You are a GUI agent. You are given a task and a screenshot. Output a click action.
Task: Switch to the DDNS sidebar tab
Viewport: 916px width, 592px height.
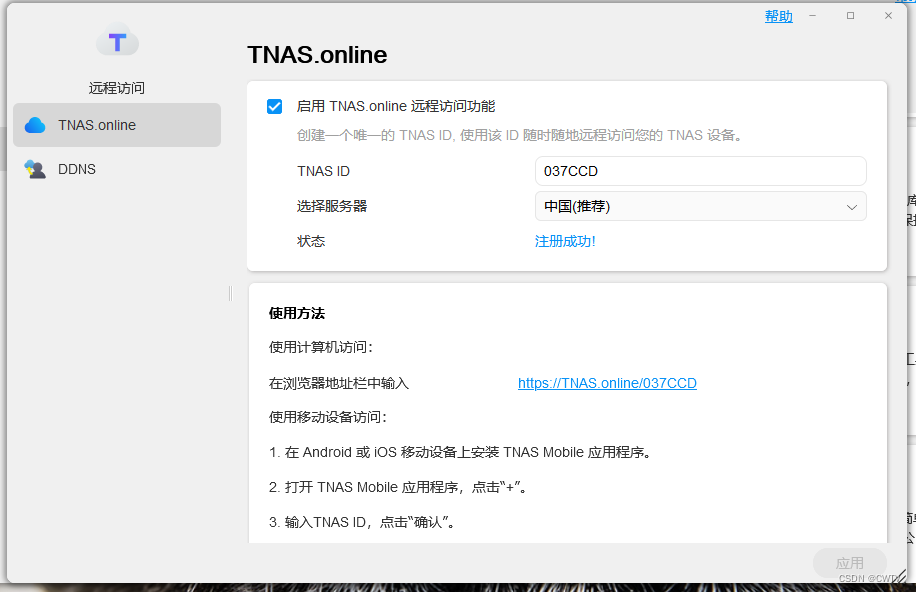pos(117,169)
